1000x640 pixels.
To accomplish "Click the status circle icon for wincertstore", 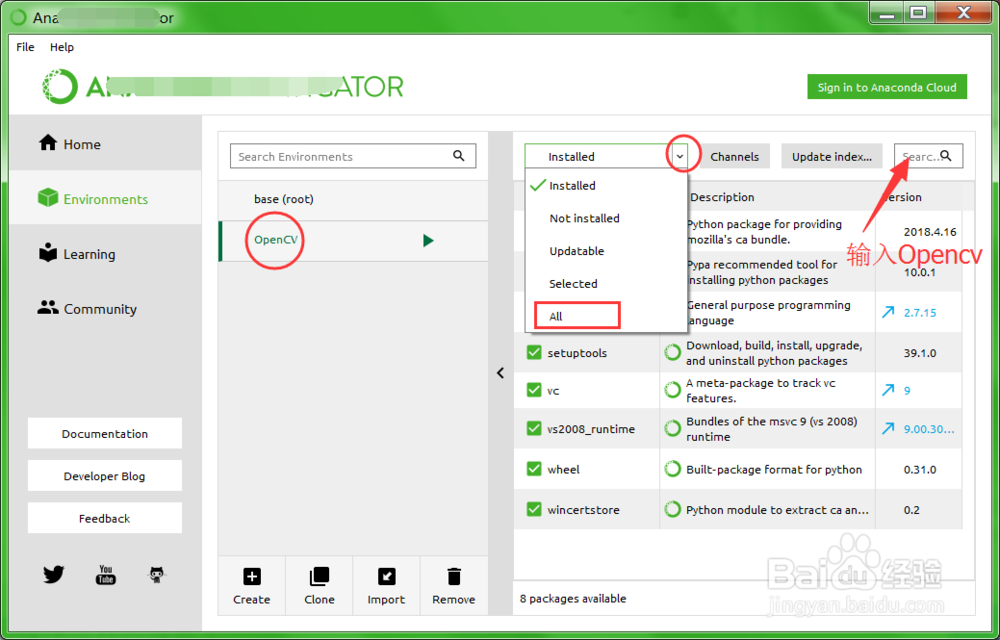I will click(672, 509).
